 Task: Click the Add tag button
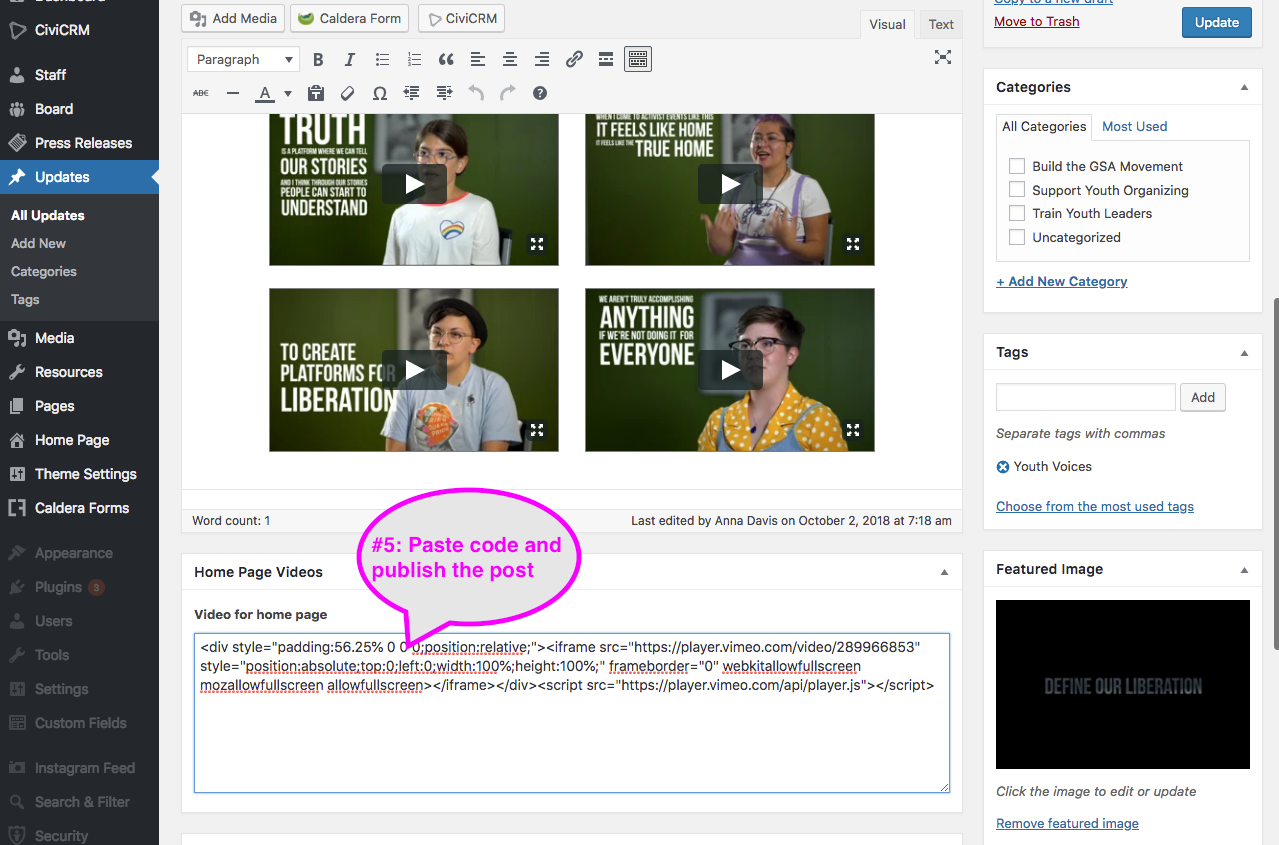click(1203, 397)
